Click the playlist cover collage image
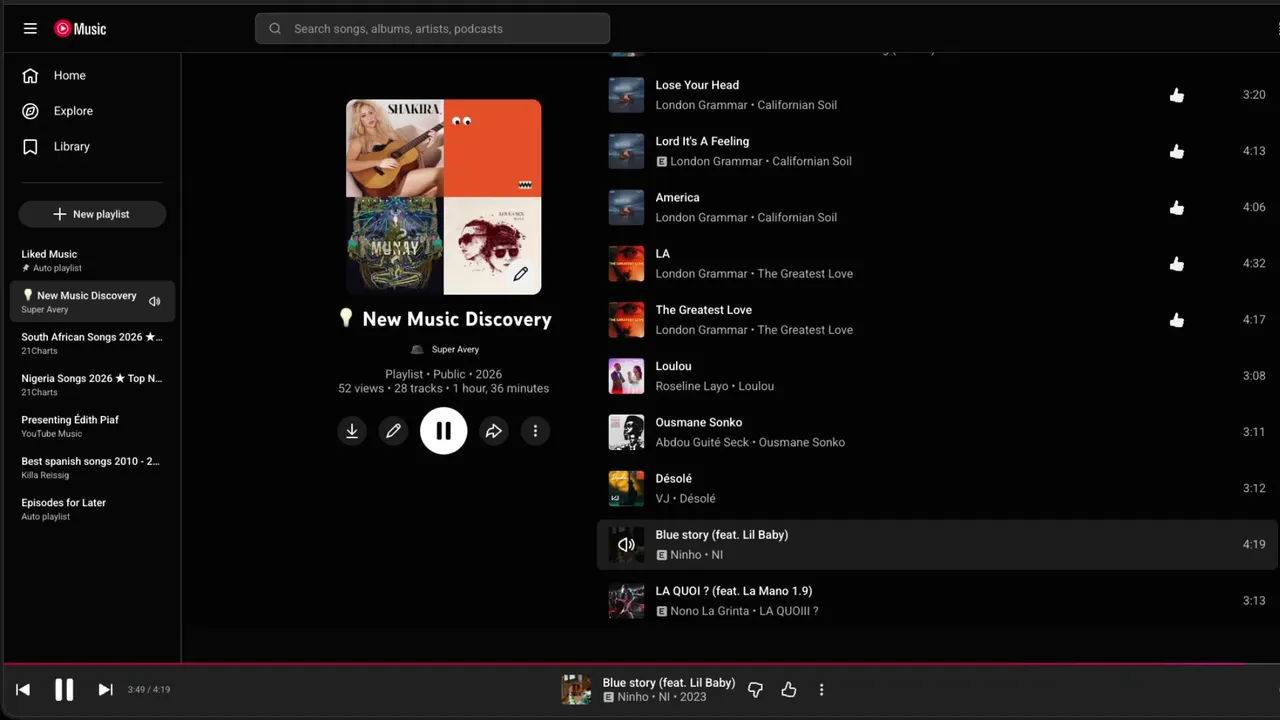 [443, 196]
